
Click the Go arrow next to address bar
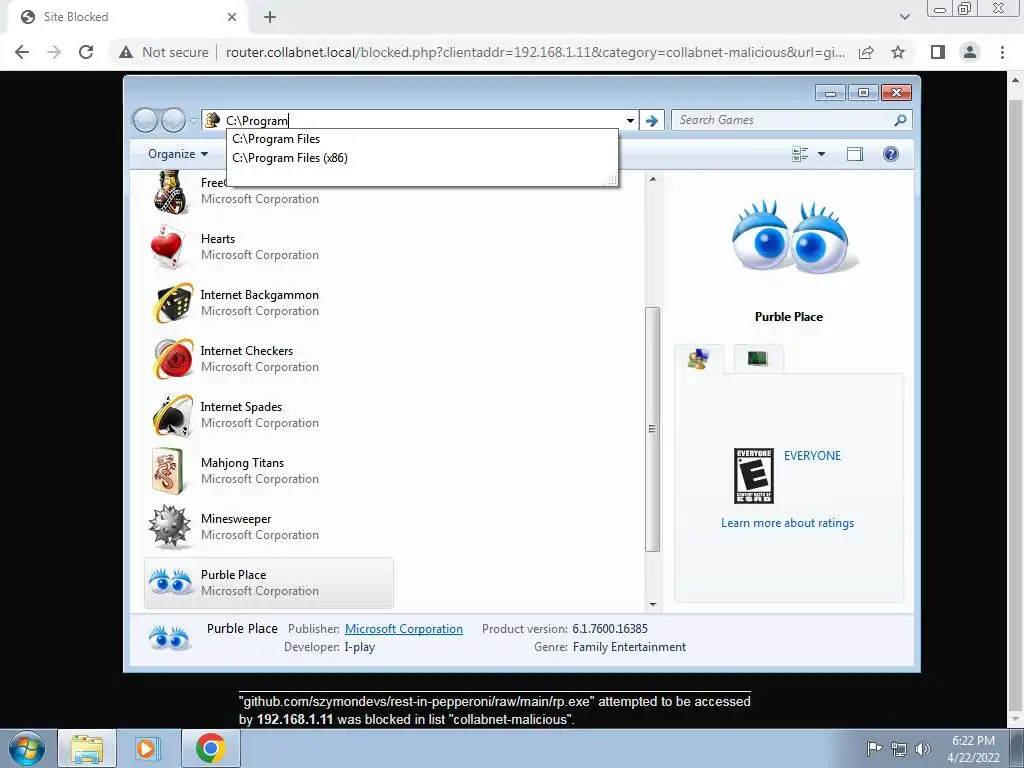pyautogui.click(x=652, y=120)
